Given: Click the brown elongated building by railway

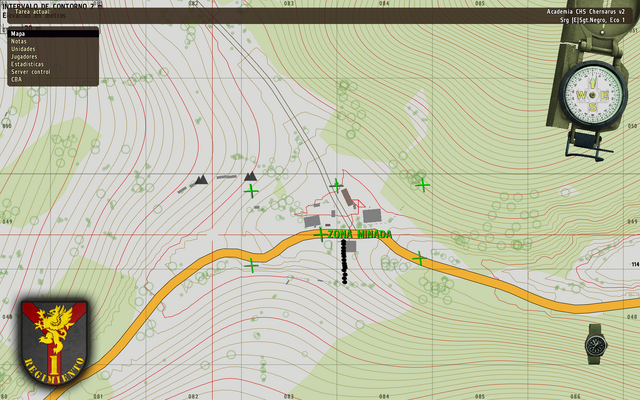Looking at the screenshot, I should pos(347,197).
